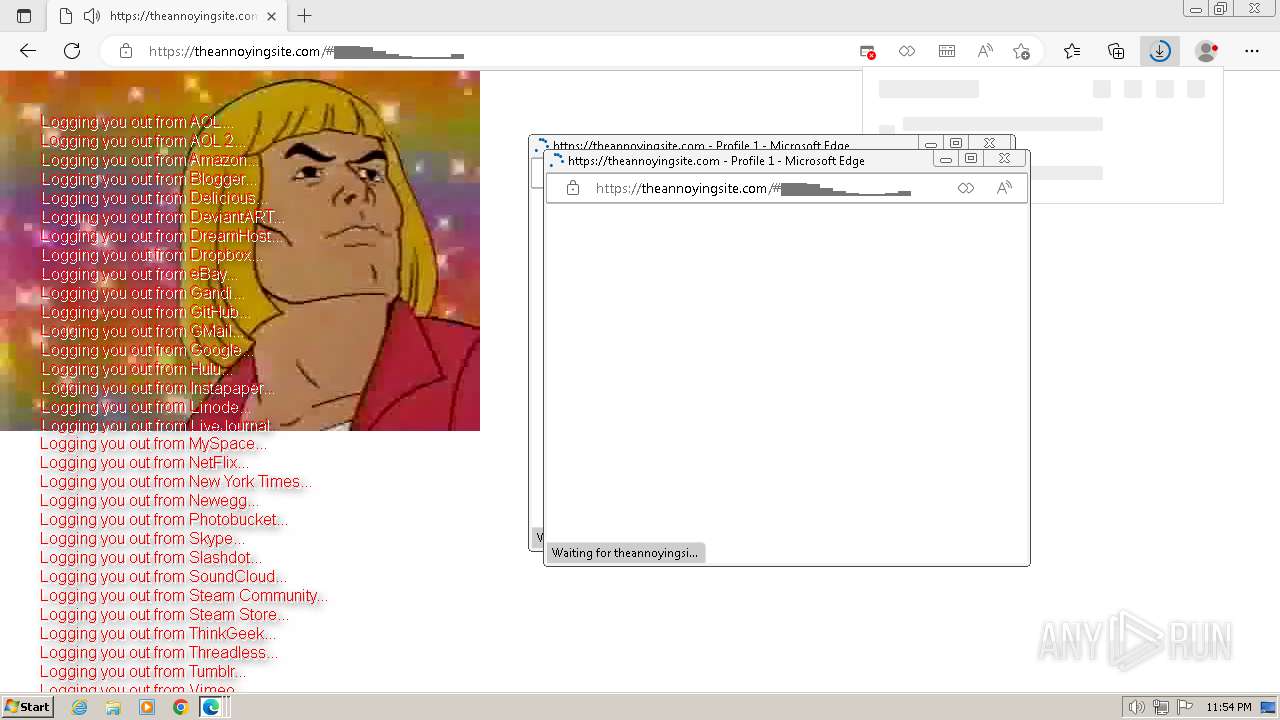Click 'Logging you out from MySpace...' text

[x=153, y=443]
